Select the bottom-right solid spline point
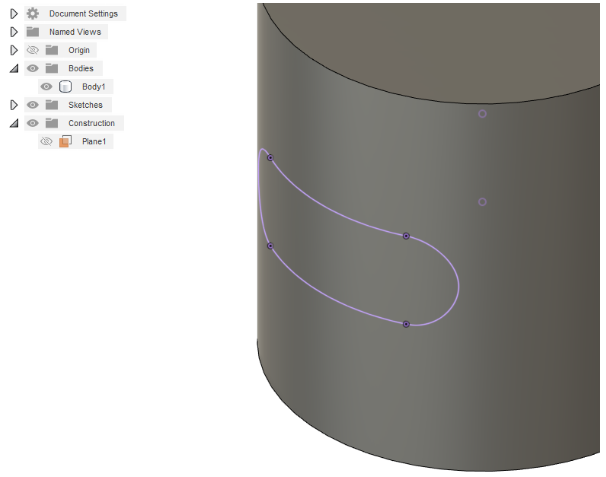This screenshot has width=606, height=477. (406, 324)
